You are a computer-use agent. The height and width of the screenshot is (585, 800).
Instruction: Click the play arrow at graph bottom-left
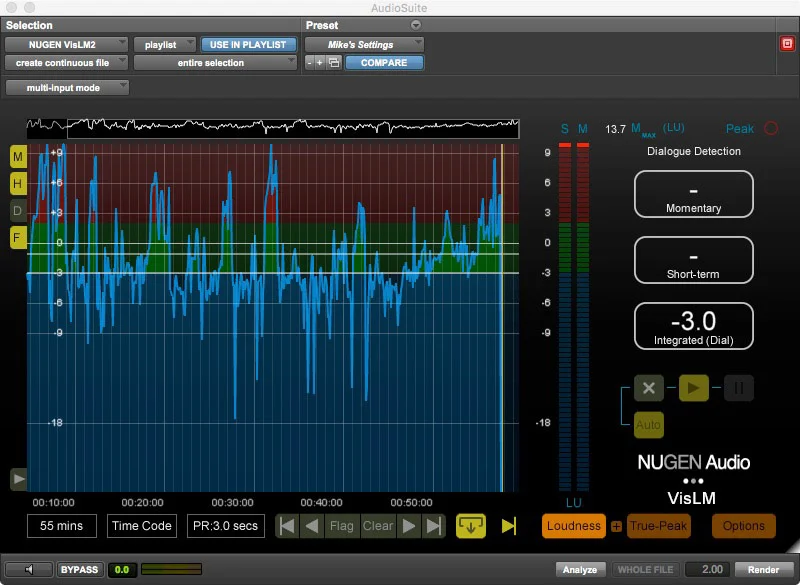coord(18,479)
